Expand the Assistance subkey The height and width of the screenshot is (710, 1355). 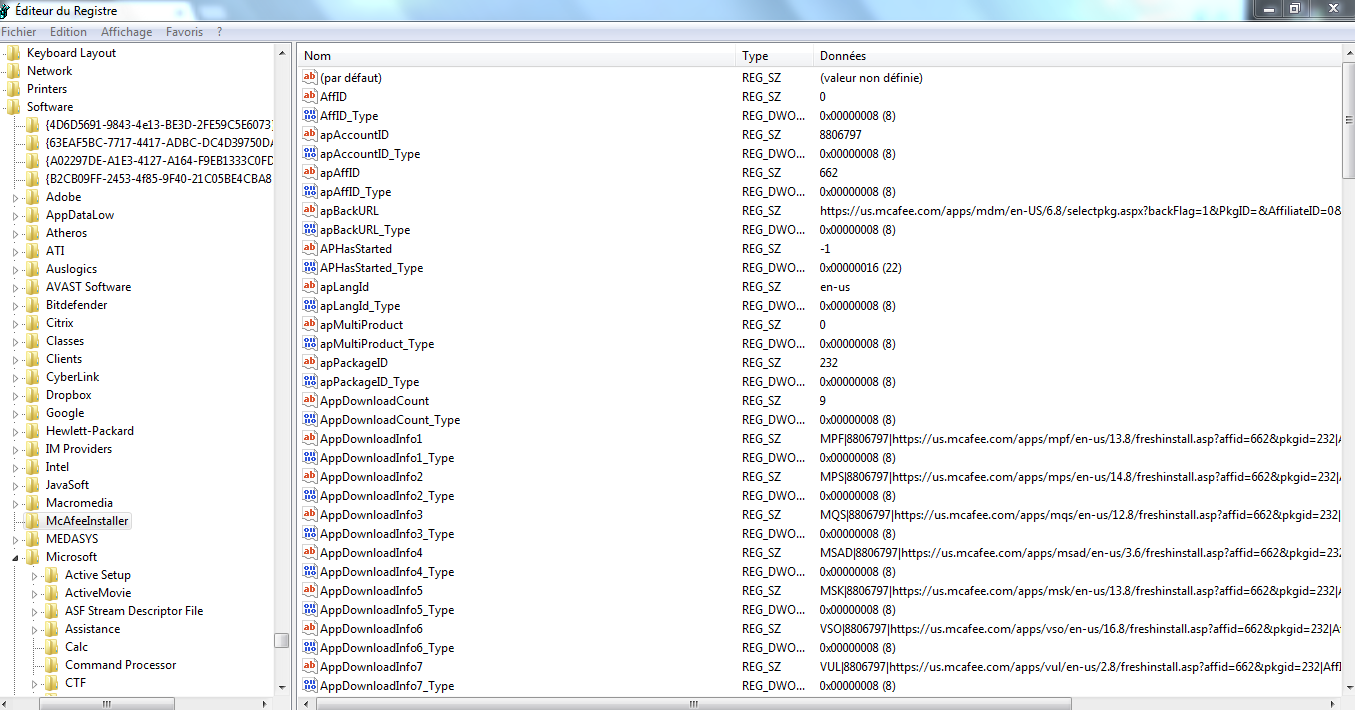point(35,629)
